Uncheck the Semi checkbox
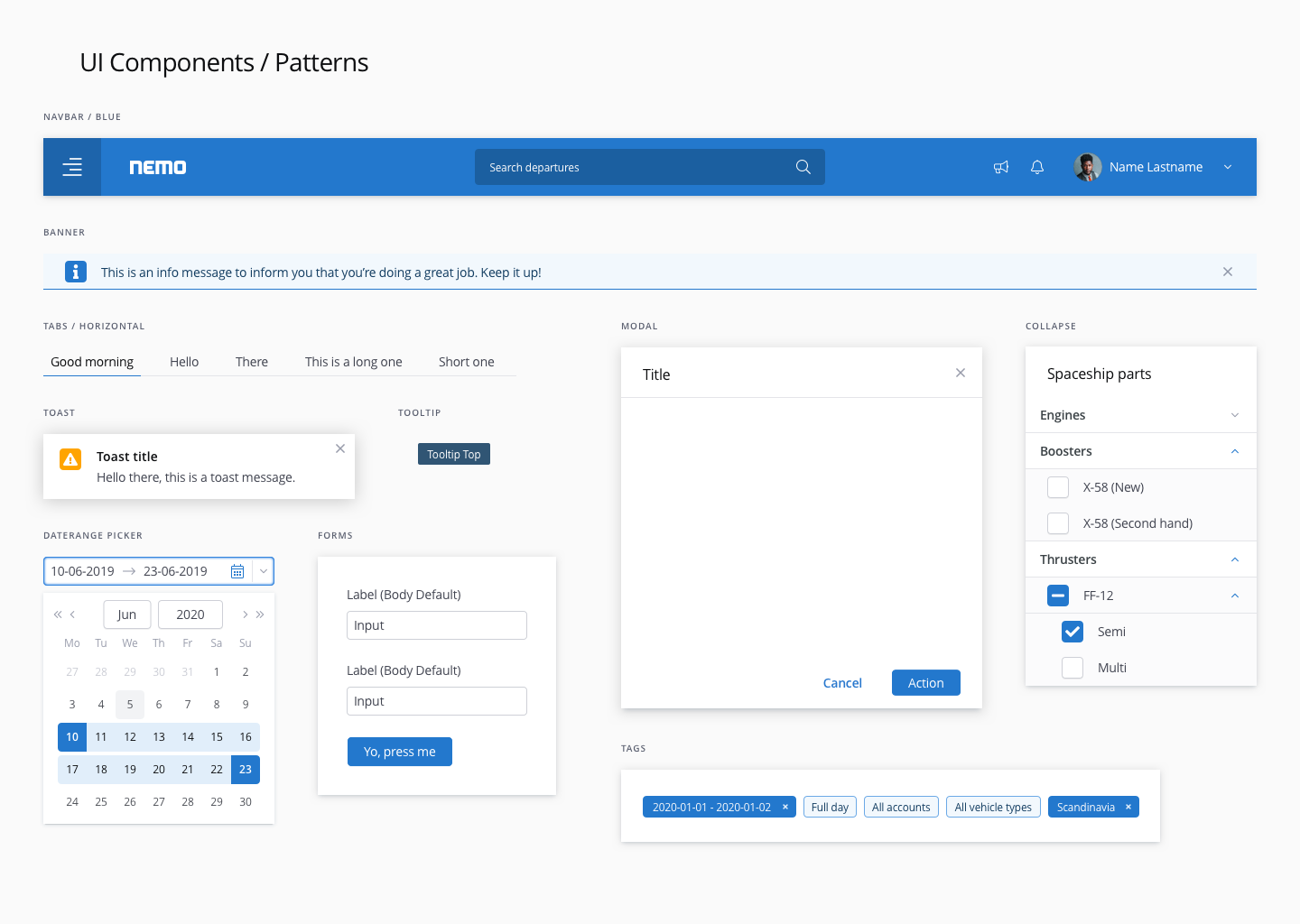 tap(1072, 632)
